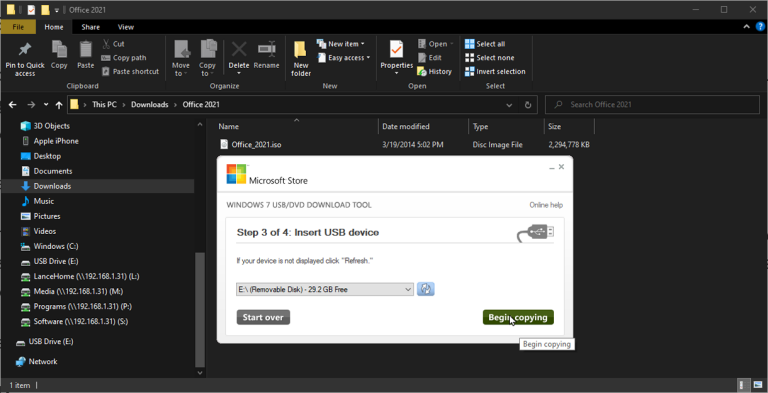Select 3D Objects in sidebar
This screenshot has width=768, height=393.
(51, 126)
